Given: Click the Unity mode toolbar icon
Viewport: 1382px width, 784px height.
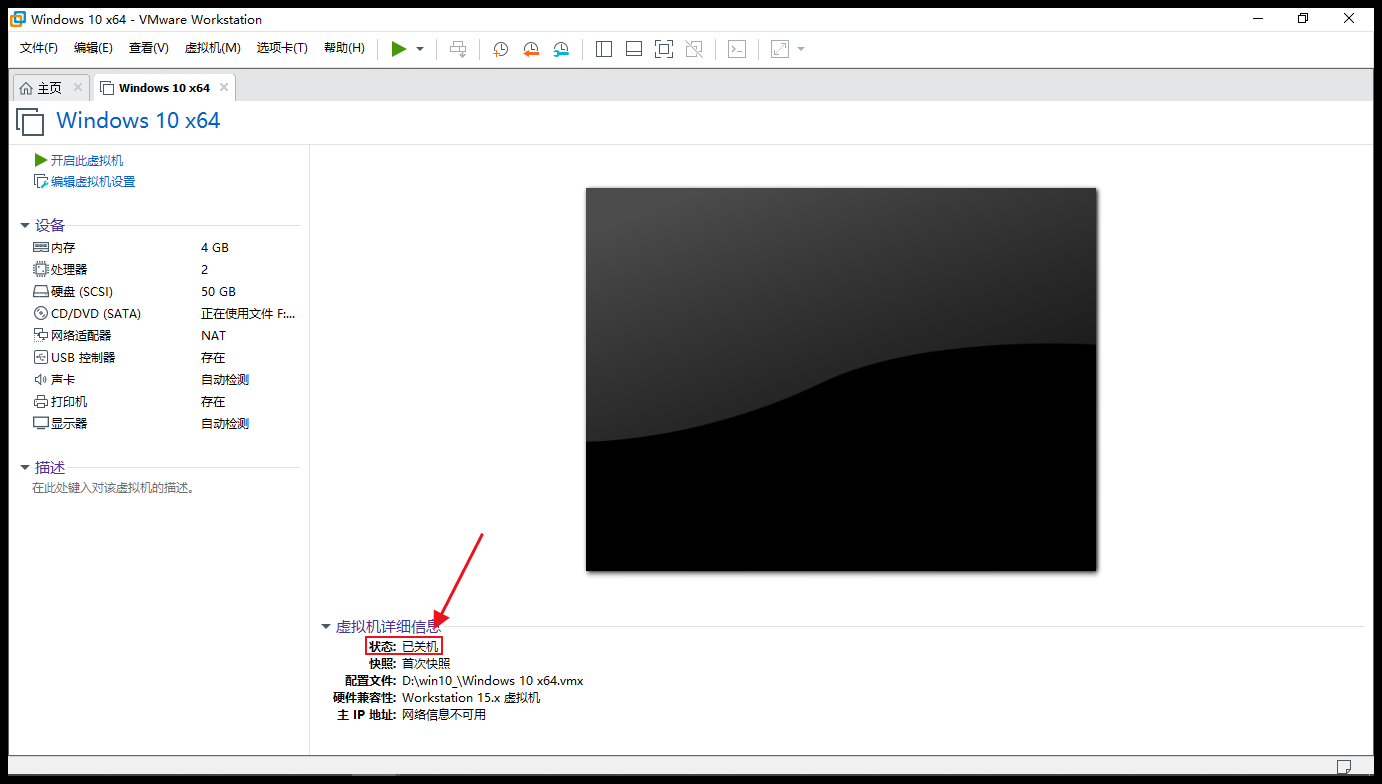Looking at the screenshot, I should 694,49.
